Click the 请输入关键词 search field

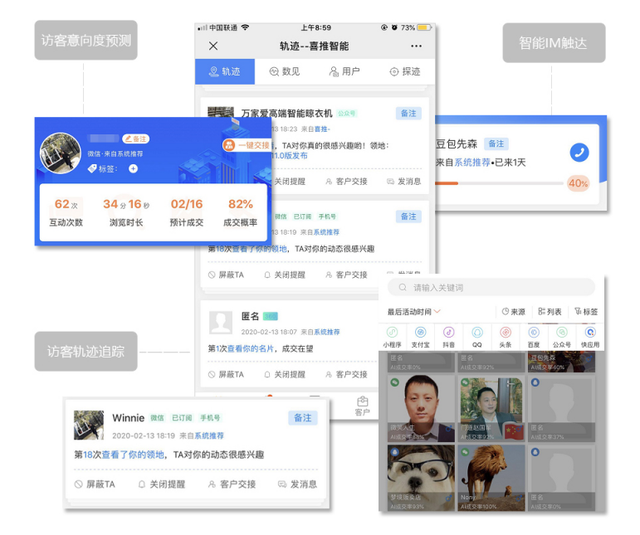coord(491,287)
